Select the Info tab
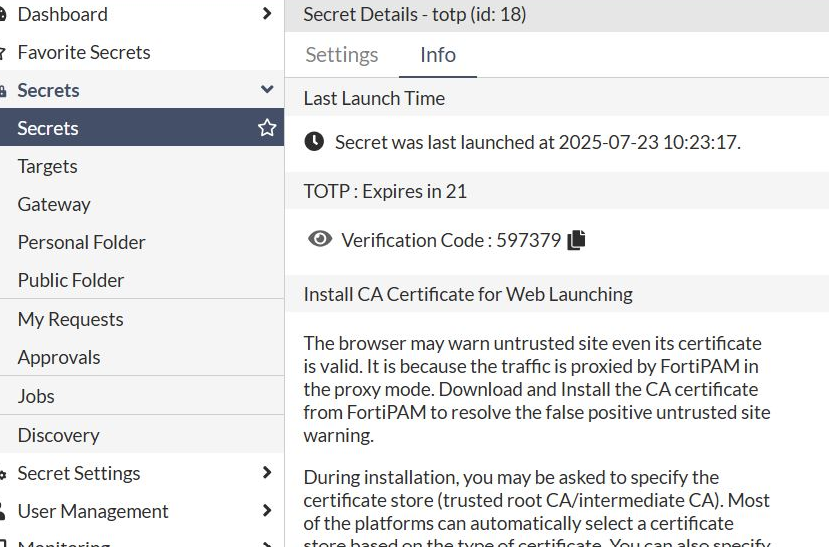 tap(438, 55)
